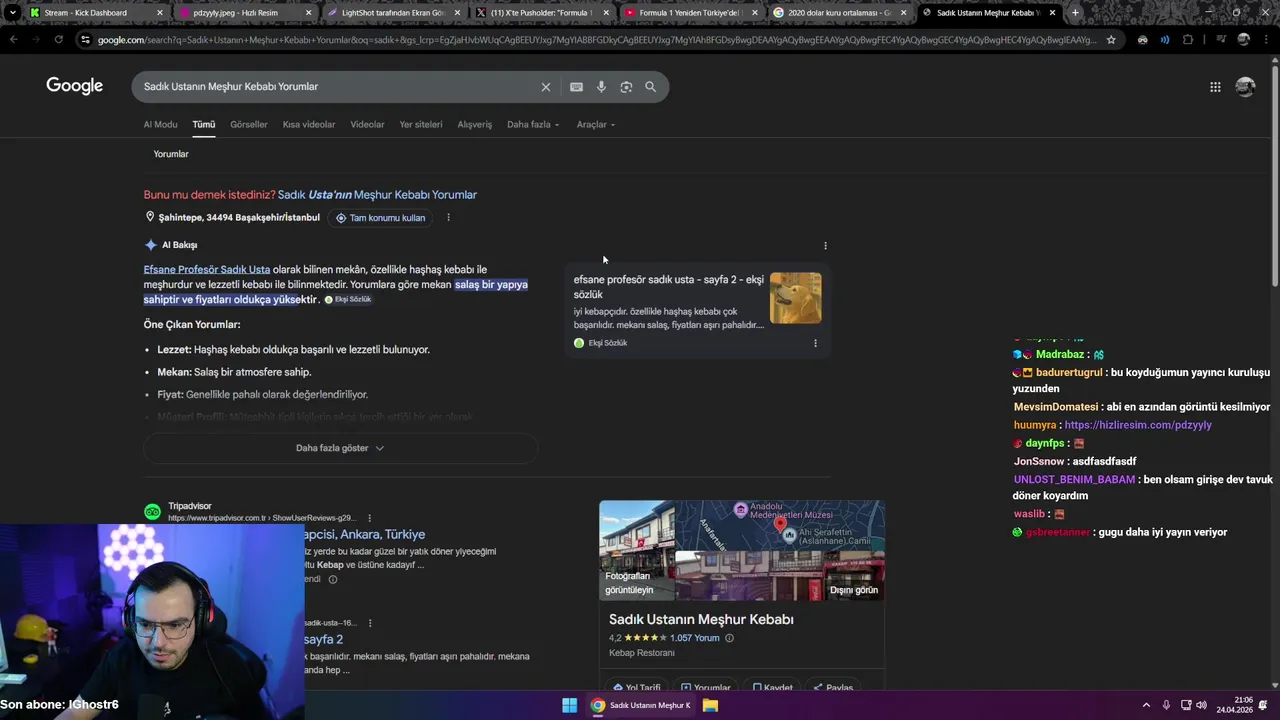Image resolution: width=1280 pixels, height=720 pixels.
Task: Click the Dışını görün exterior thumbnail
Action: coord(780,575)
